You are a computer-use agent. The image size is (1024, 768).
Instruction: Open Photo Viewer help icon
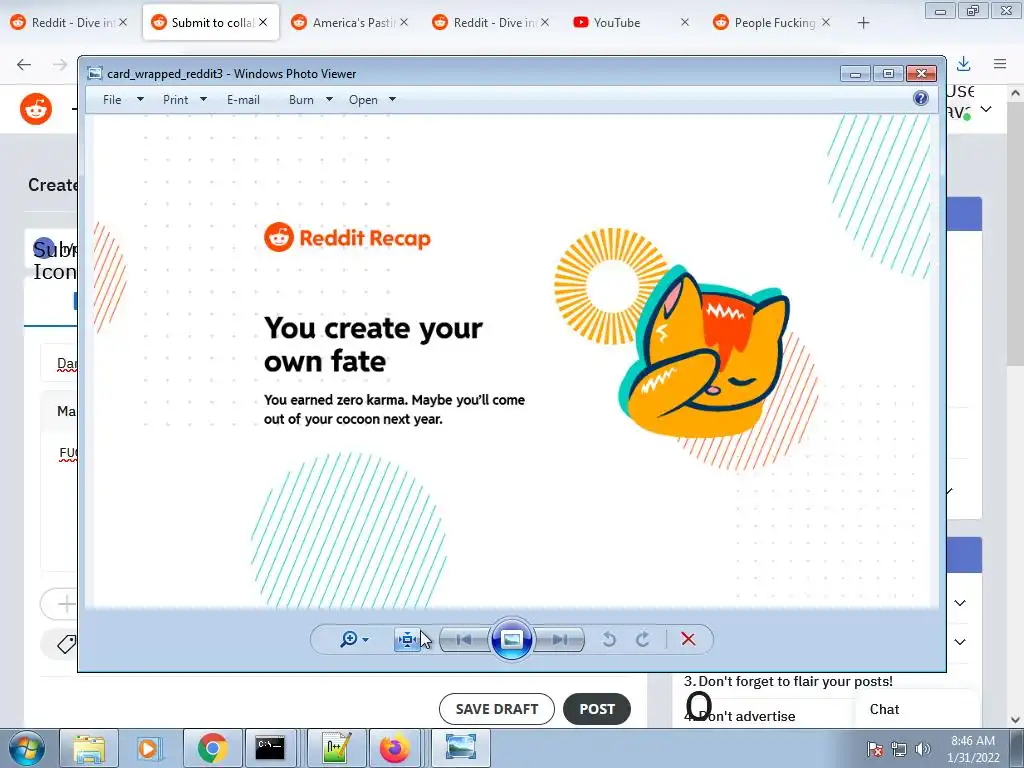point(921,99)
